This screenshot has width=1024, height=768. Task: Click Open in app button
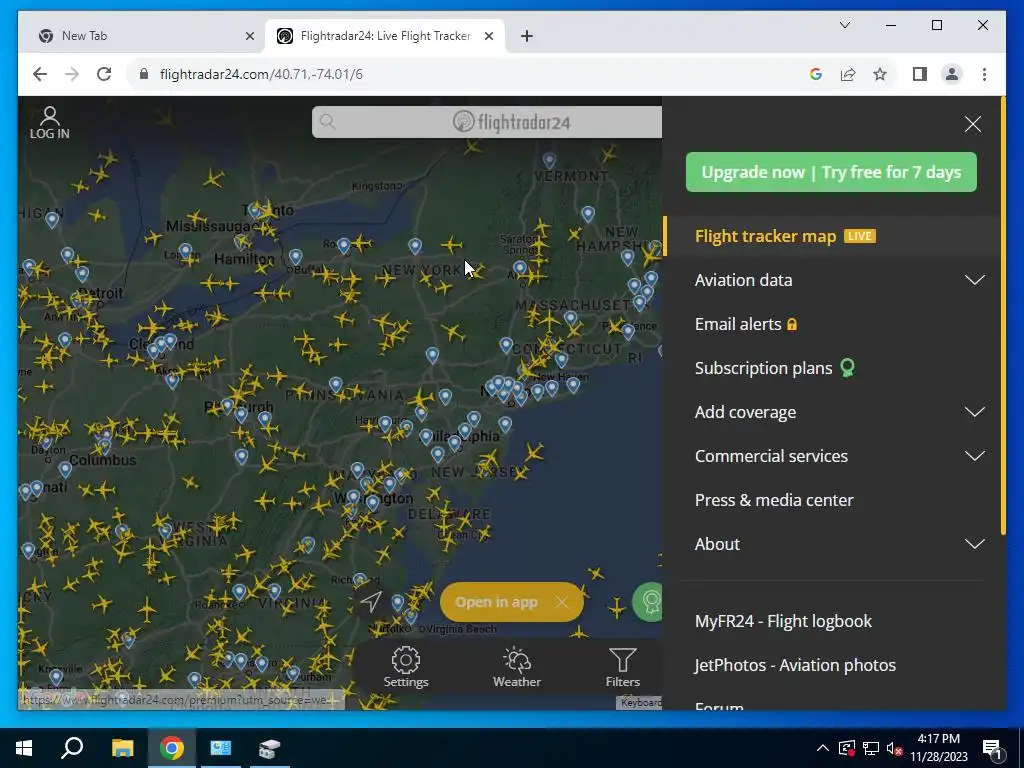[496, 602]
